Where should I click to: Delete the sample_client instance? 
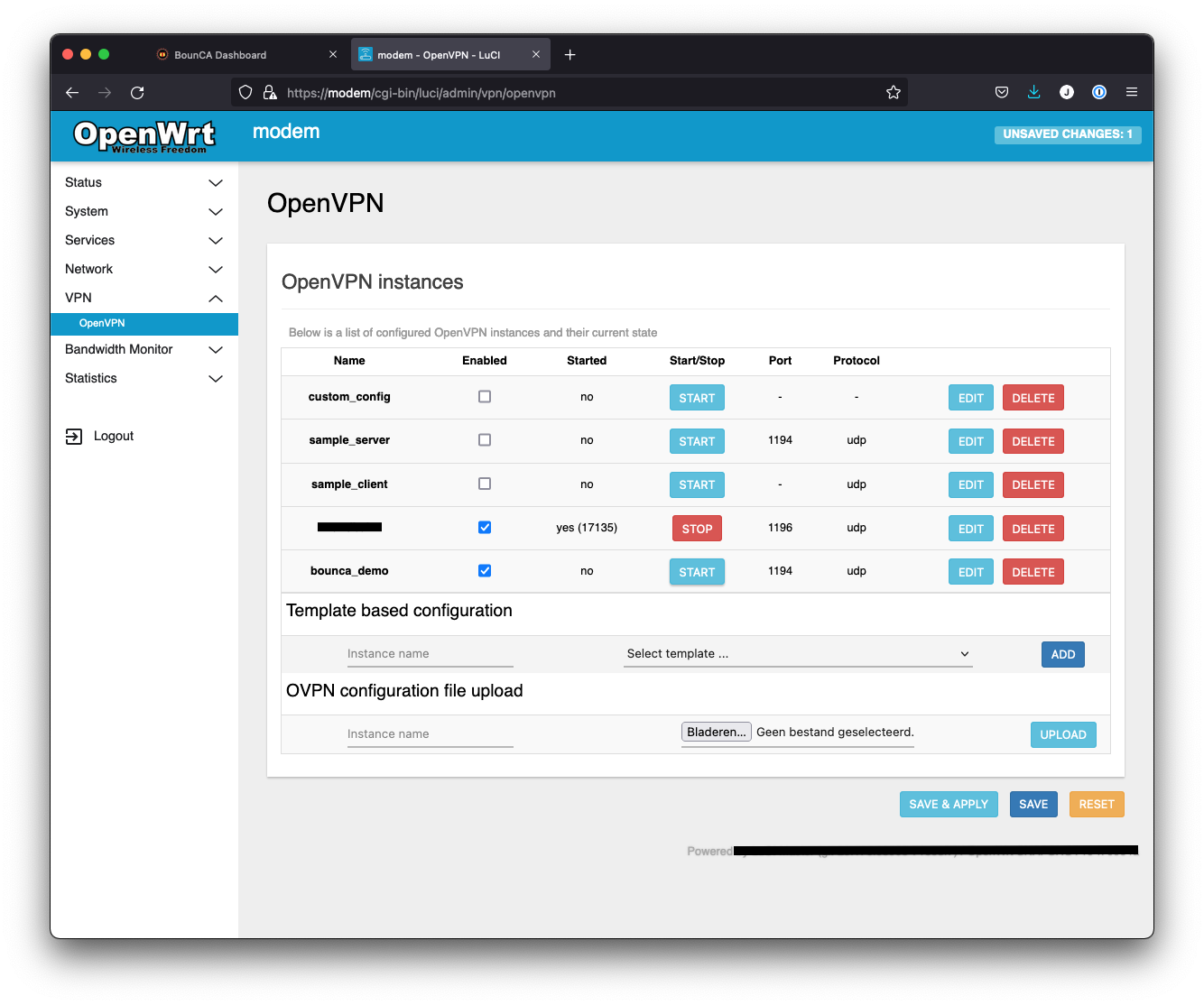[1033, 485]
